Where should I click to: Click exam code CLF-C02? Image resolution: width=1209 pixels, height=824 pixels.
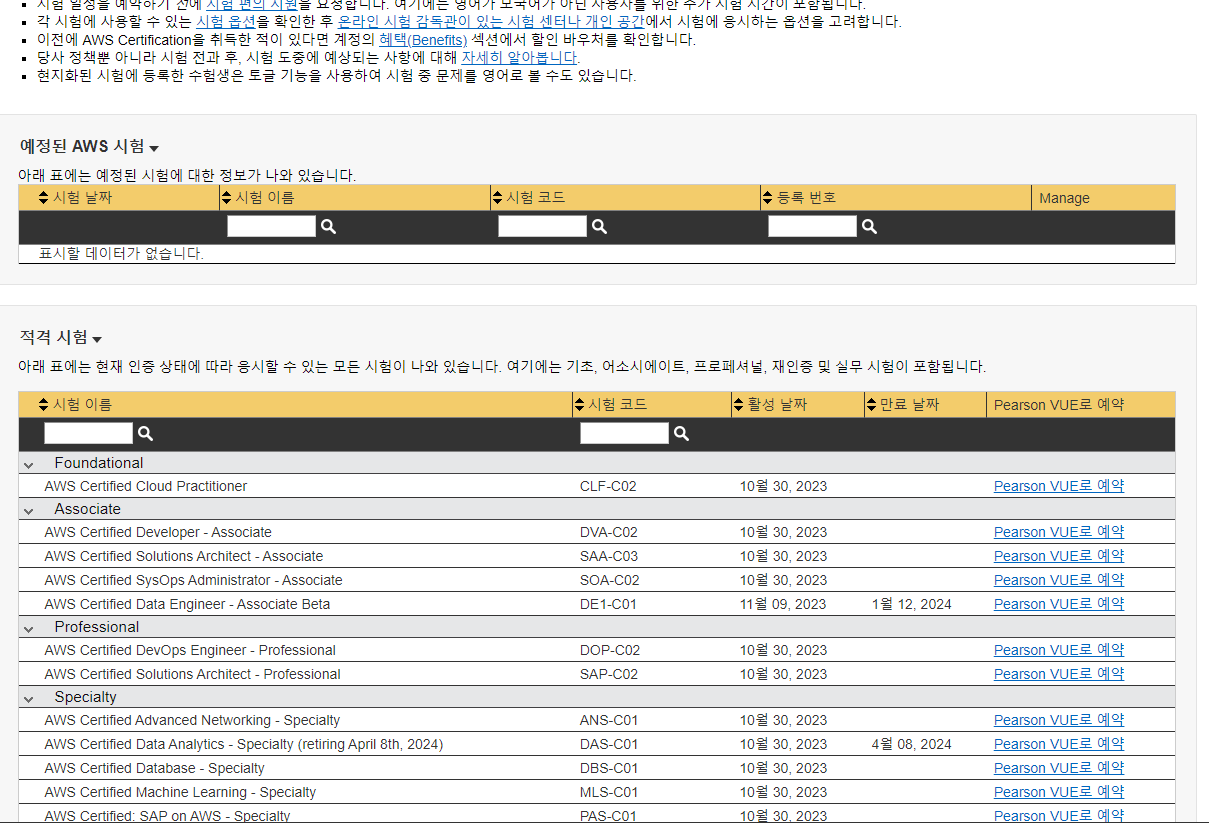click(608, 486)
